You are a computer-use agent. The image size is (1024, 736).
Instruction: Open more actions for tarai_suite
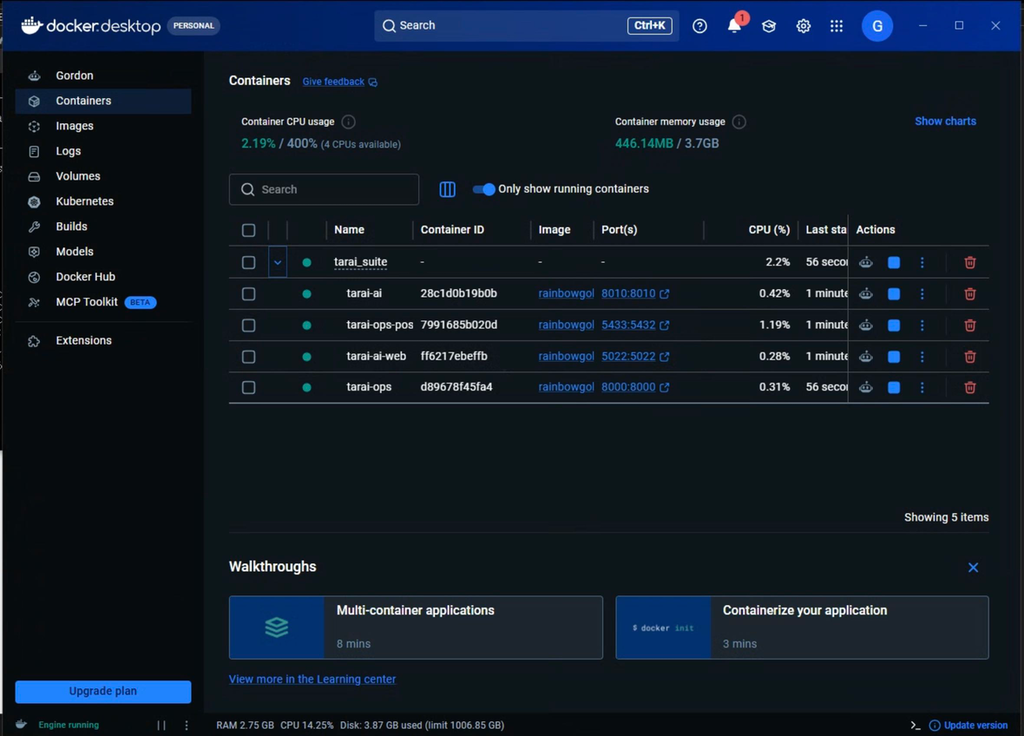pos(922,263)
